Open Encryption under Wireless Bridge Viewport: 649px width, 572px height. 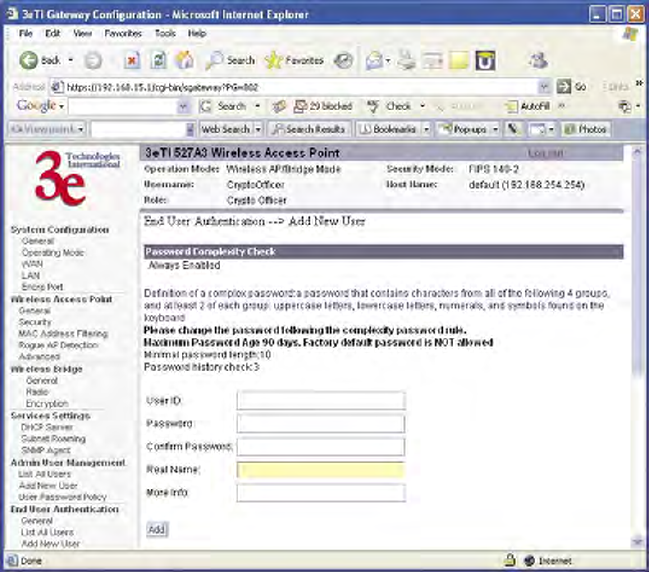47,404
